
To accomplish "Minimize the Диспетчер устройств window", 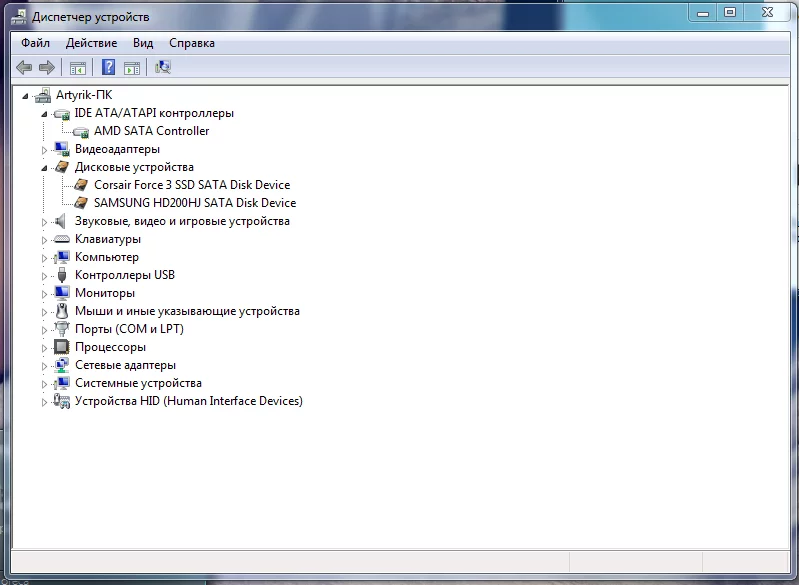I will pyautogui.click(x=703, y=13).
